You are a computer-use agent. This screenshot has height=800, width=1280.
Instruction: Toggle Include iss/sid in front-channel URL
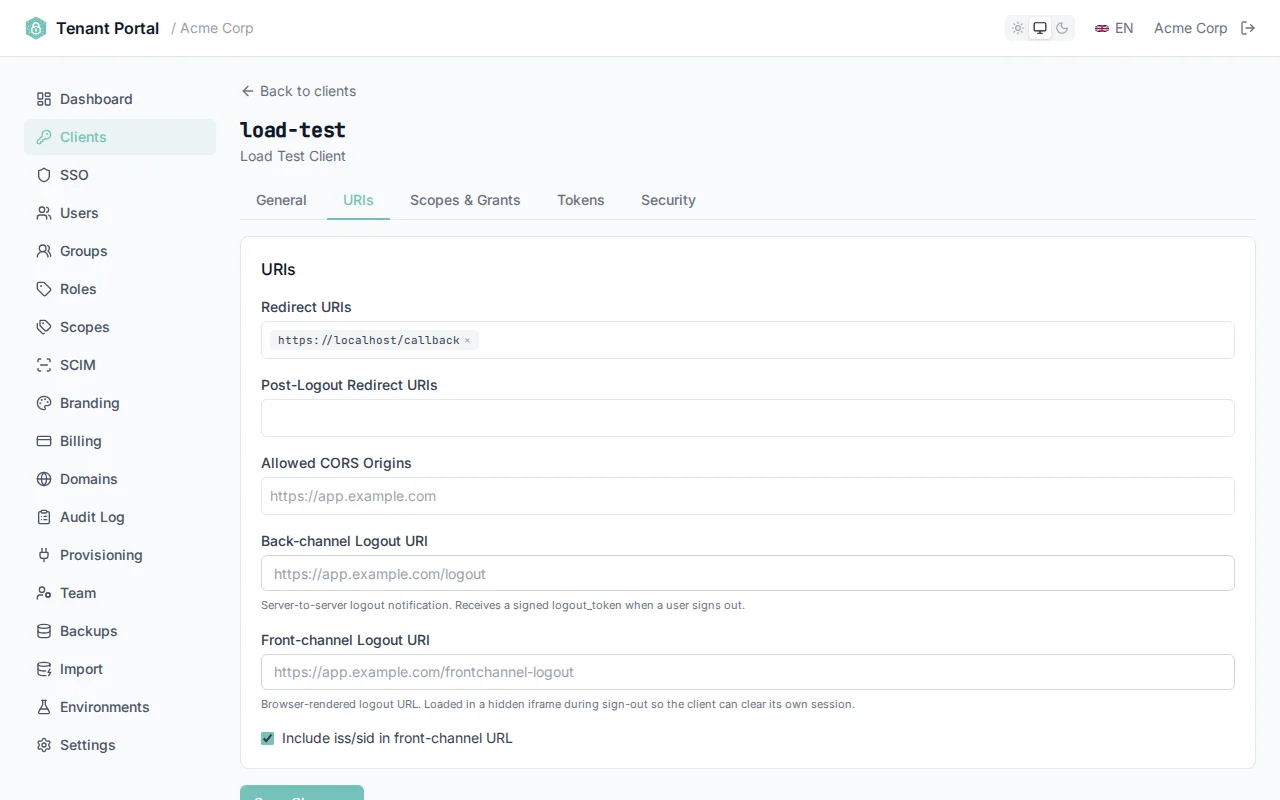coord(267,738)
